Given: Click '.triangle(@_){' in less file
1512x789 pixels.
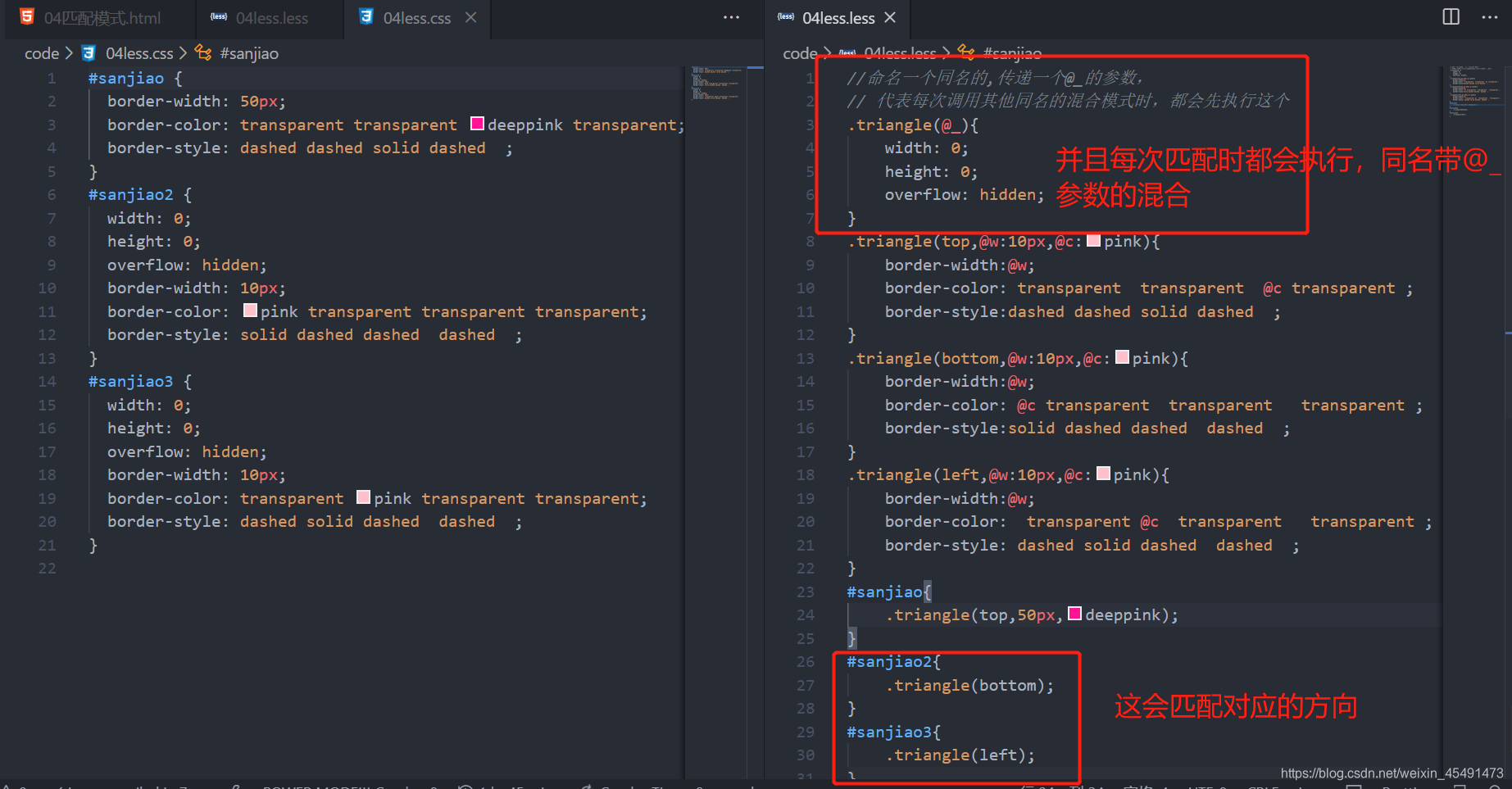Looking at the screenshot, I should (913, 125).
